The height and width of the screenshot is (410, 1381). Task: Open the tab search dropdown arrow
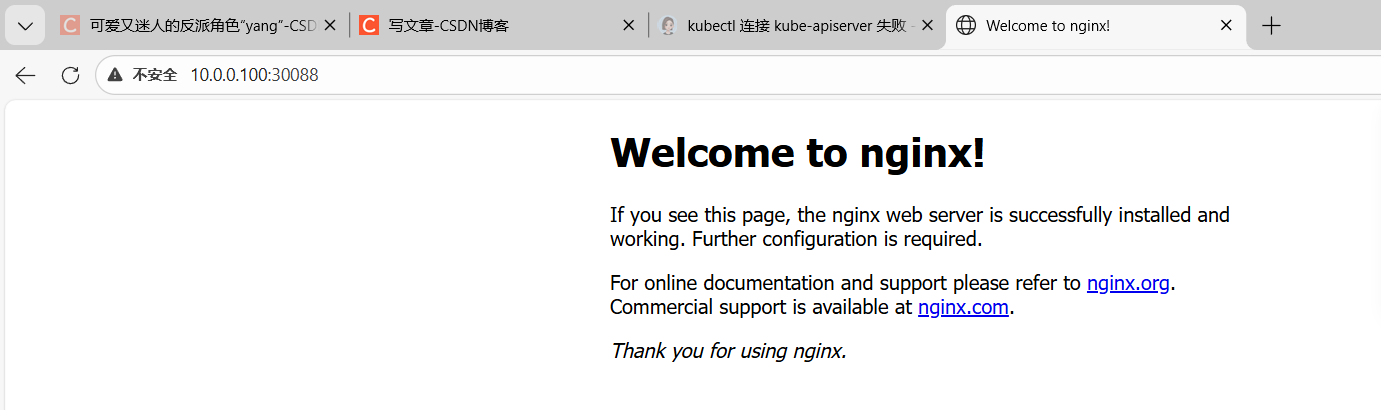coord(25,26)
